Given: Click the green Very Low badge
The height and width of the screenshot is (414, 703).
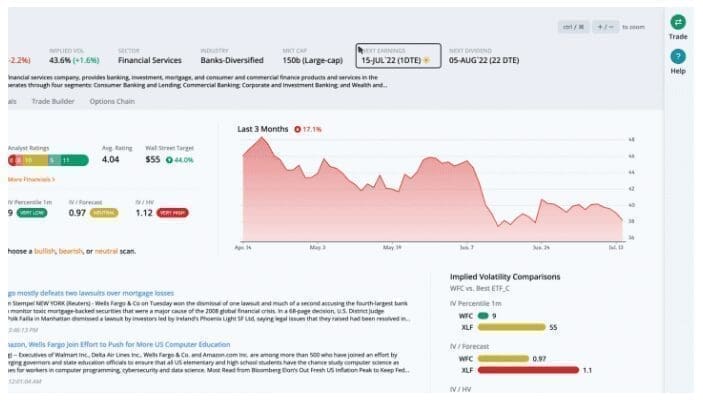Looking at the screenshot, I should 31,212.
